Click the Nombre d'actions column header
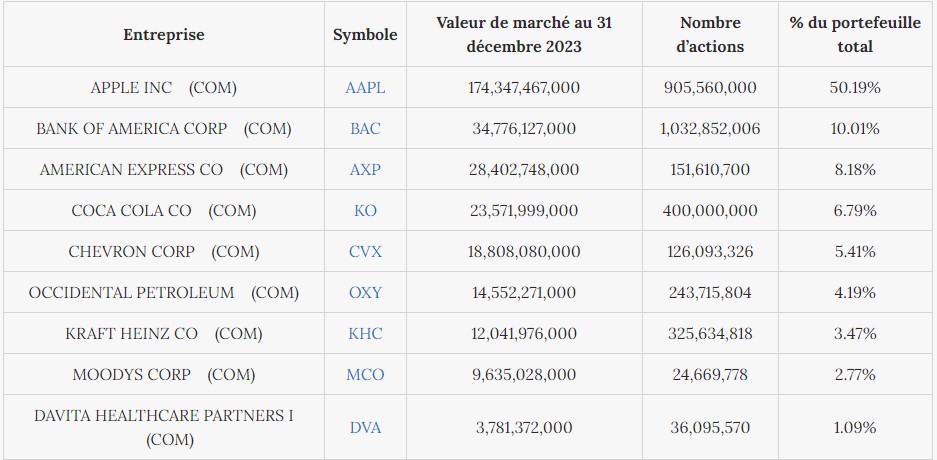 click(x=710, y=35)
